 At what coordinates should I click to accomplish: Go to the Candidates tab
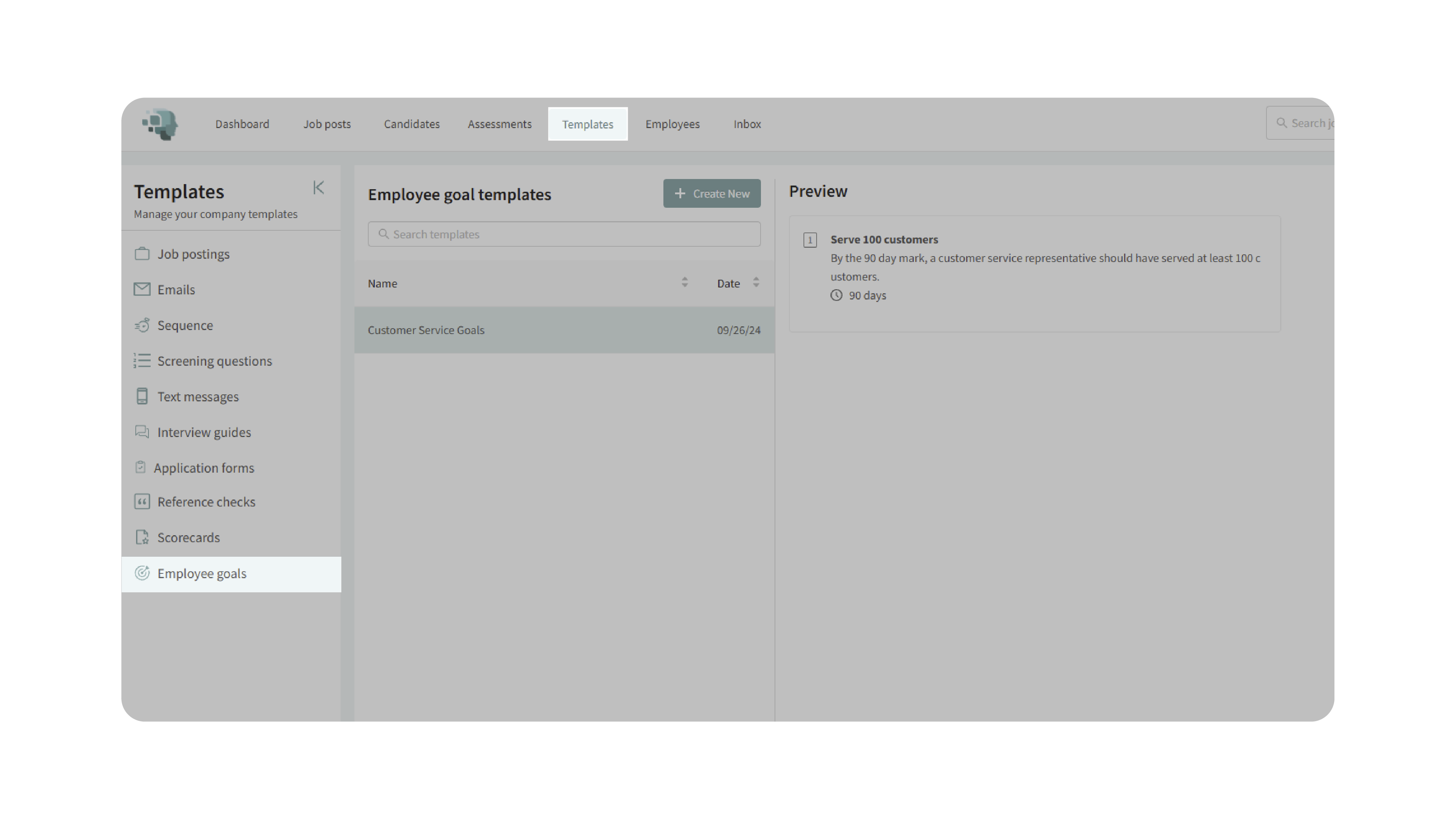pos(412,124)
